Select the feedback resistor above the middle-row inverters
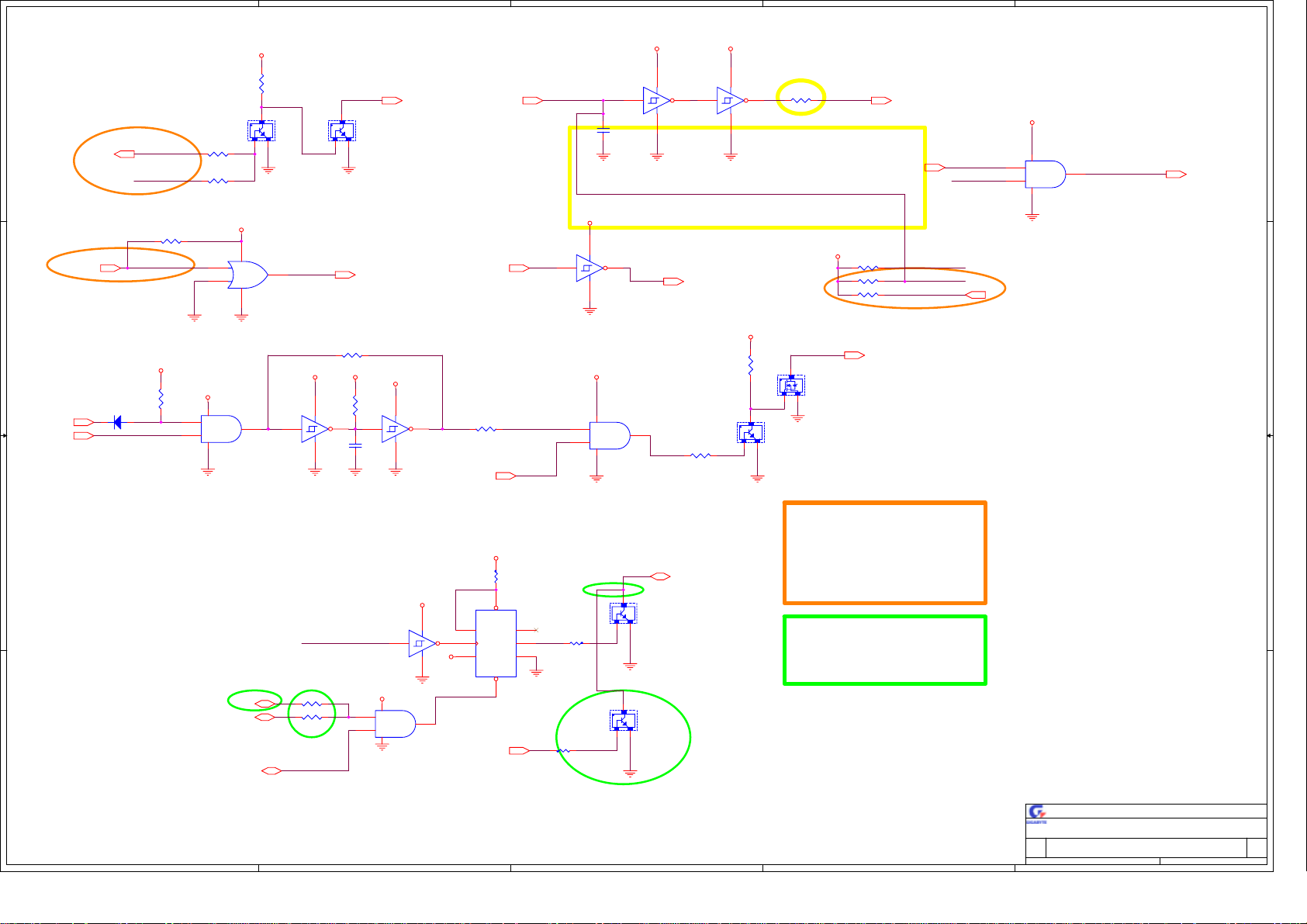Screen dimensions: 1307x924 [352, 355]
